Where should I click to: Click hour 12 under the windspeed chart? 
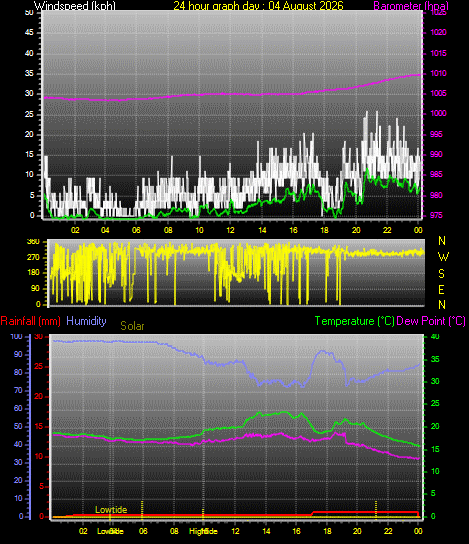231,230
